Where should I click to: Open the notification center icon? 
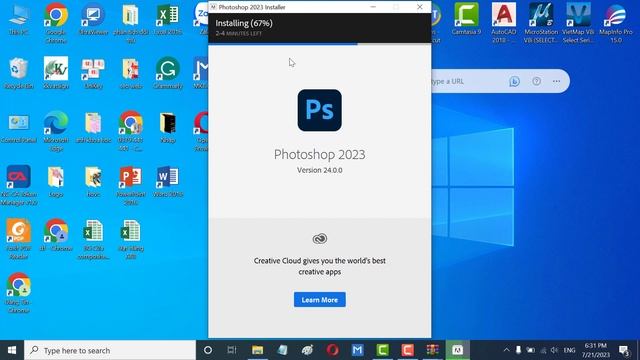(x=624, y=350)
